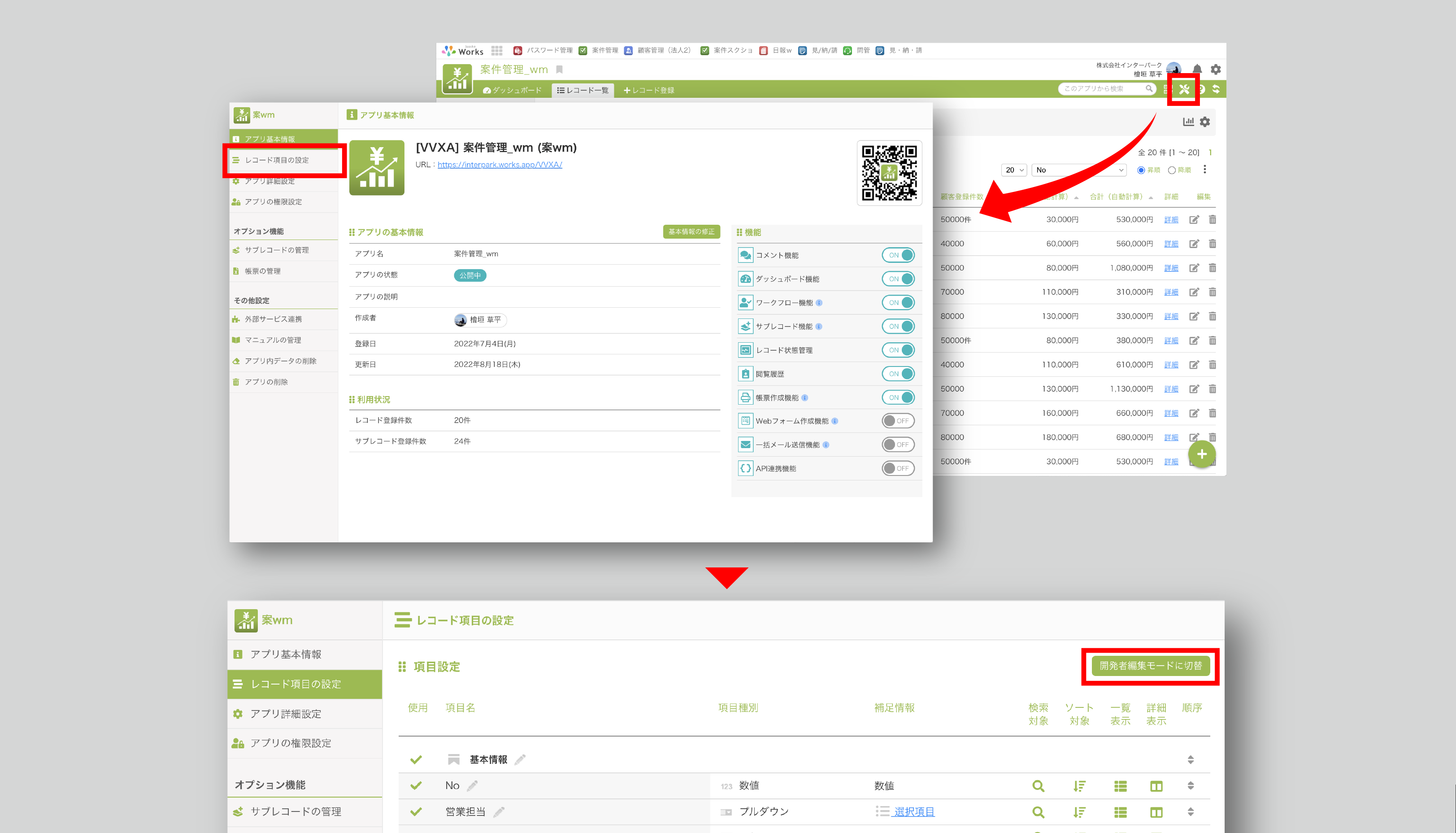Select the 降順 radio button
The image size is (1456, 833).
(x=1171, y=170)
